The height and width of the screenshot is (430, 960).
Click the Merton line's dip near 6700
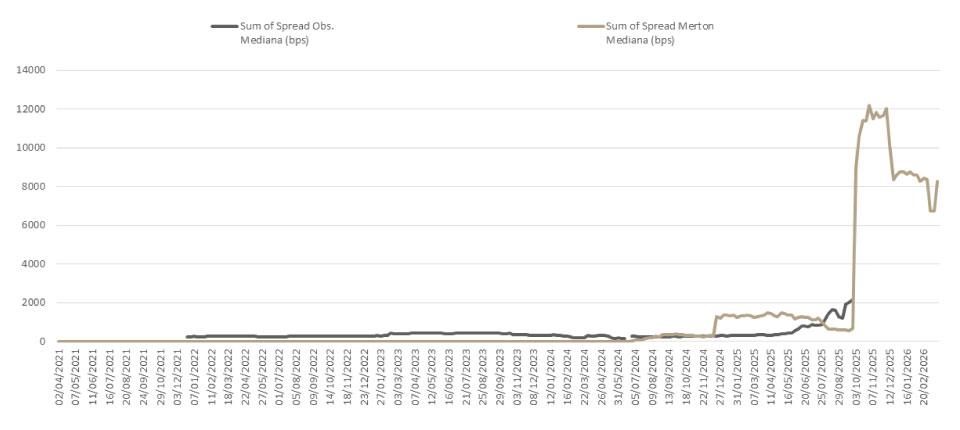pyautogui.click(x=932, y=211)
